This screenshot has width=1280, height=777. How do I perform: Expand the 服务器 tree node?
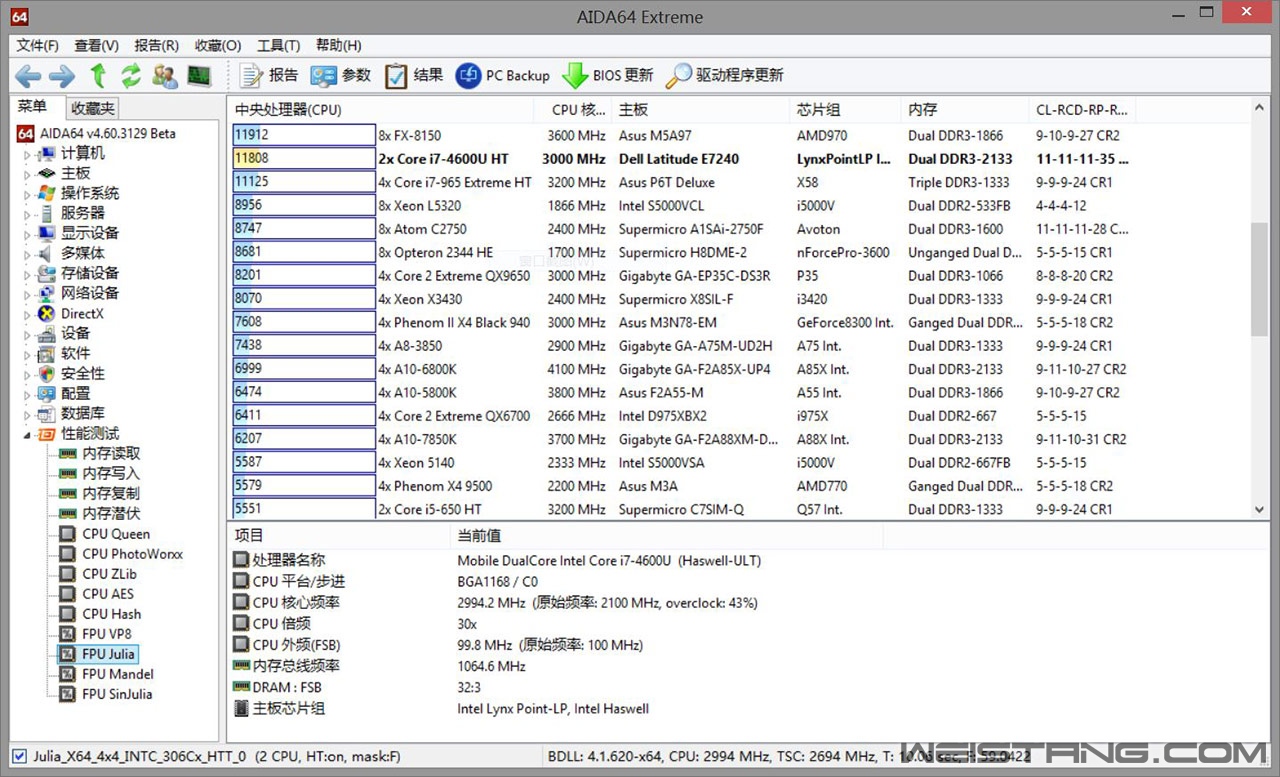(28, 214)
